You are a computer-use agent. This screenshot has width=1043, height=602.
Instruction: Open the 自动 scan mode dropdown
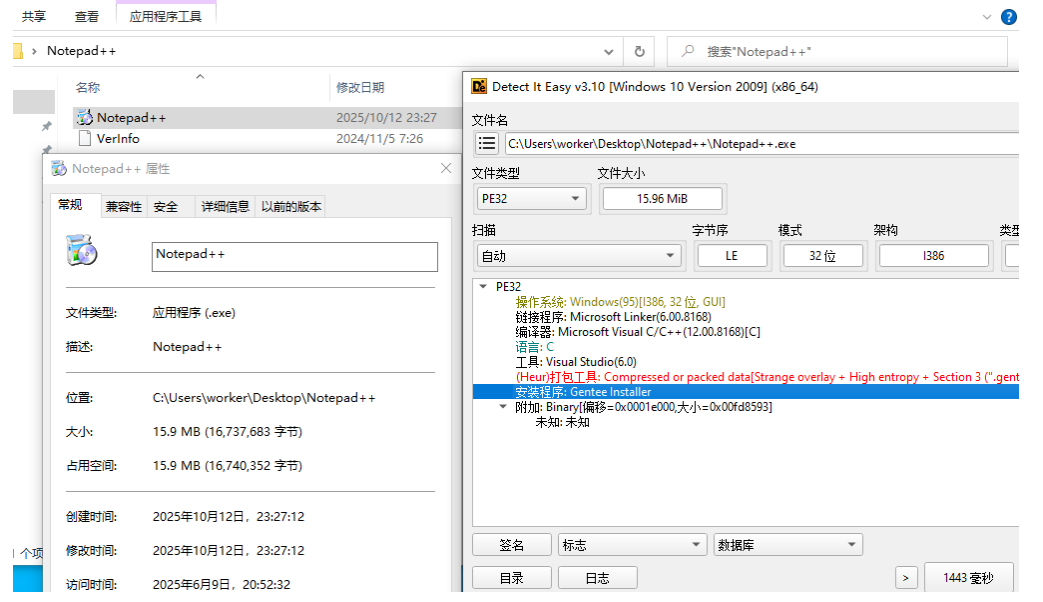pos(578,256)
